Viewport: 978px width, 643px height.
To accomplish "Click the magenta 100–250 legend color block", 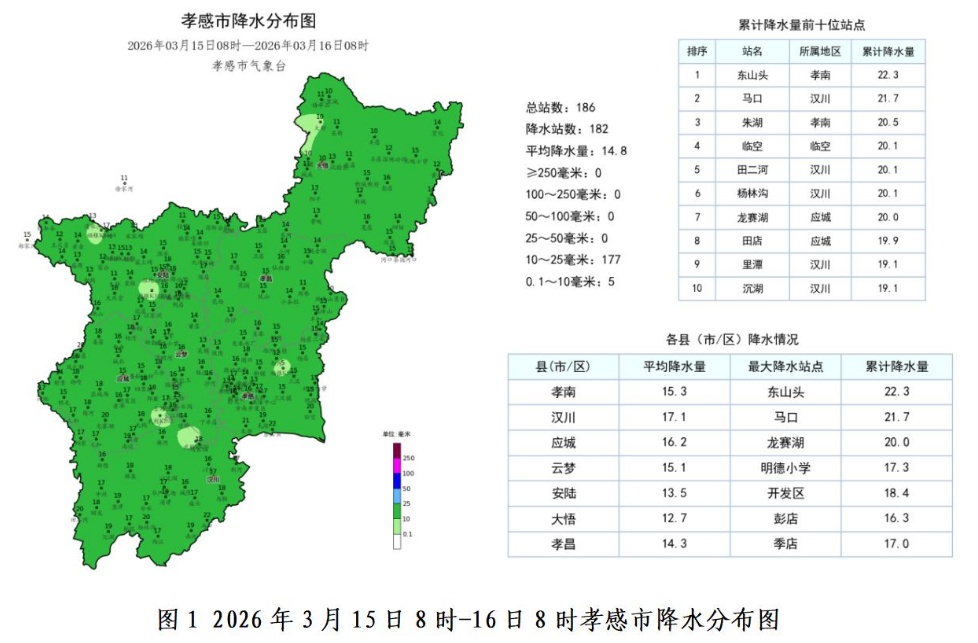I will pos(397,466).
